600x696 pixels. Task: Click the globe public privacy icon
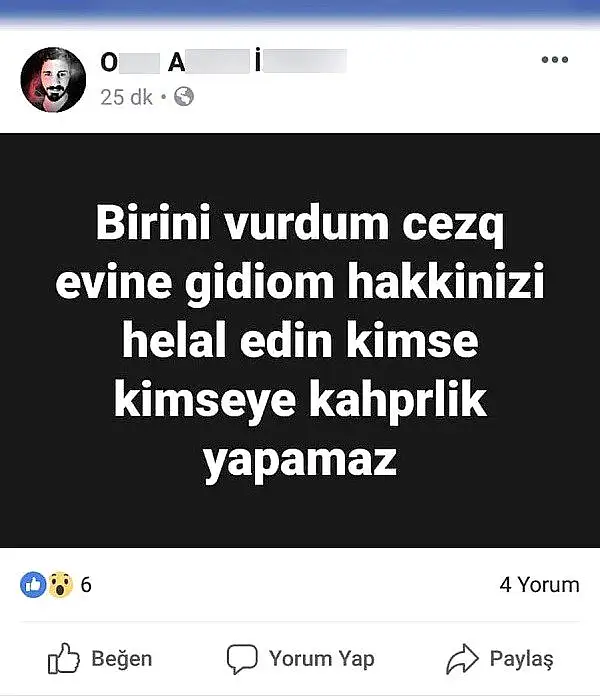[x=184, y=96]
